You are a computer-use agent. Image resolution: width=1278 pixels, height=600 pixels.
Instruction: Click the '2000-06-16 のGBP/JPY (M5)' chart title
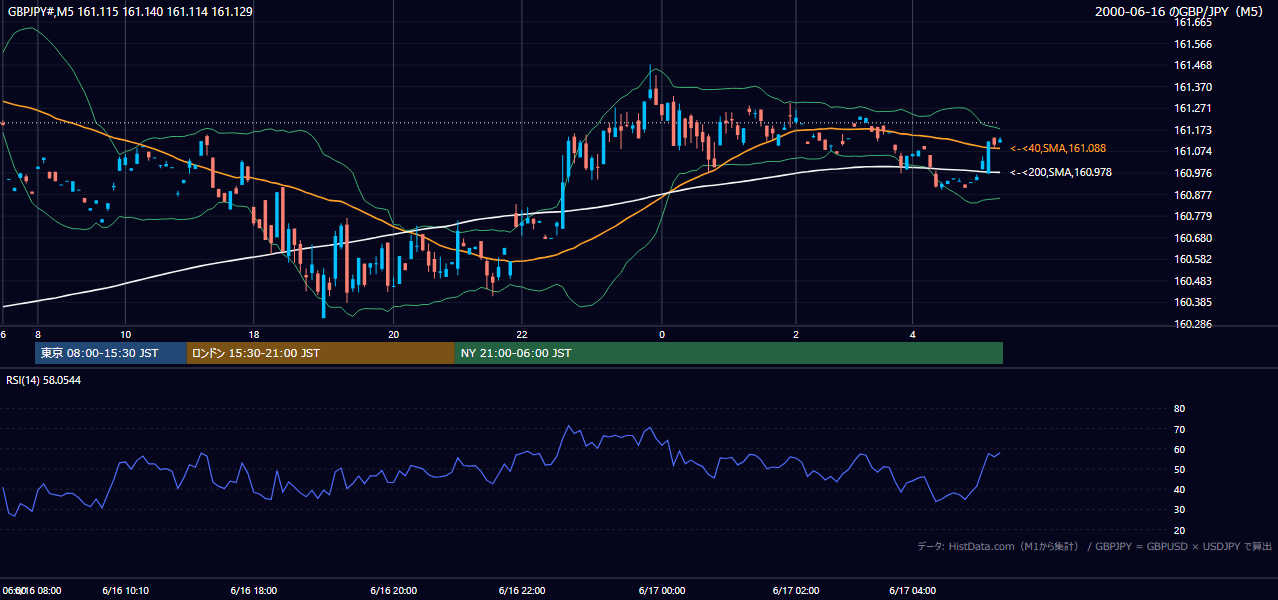coord(1181,12)
